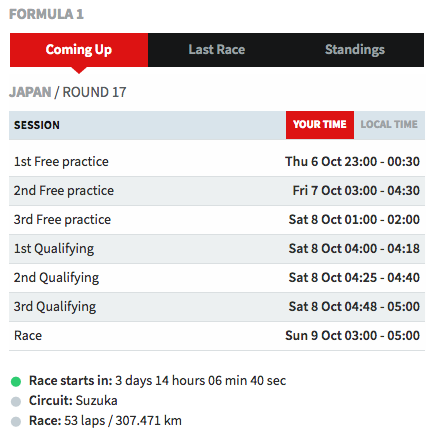Switch to the Standings tab
The image size is (438, 448).
(355, 50)
